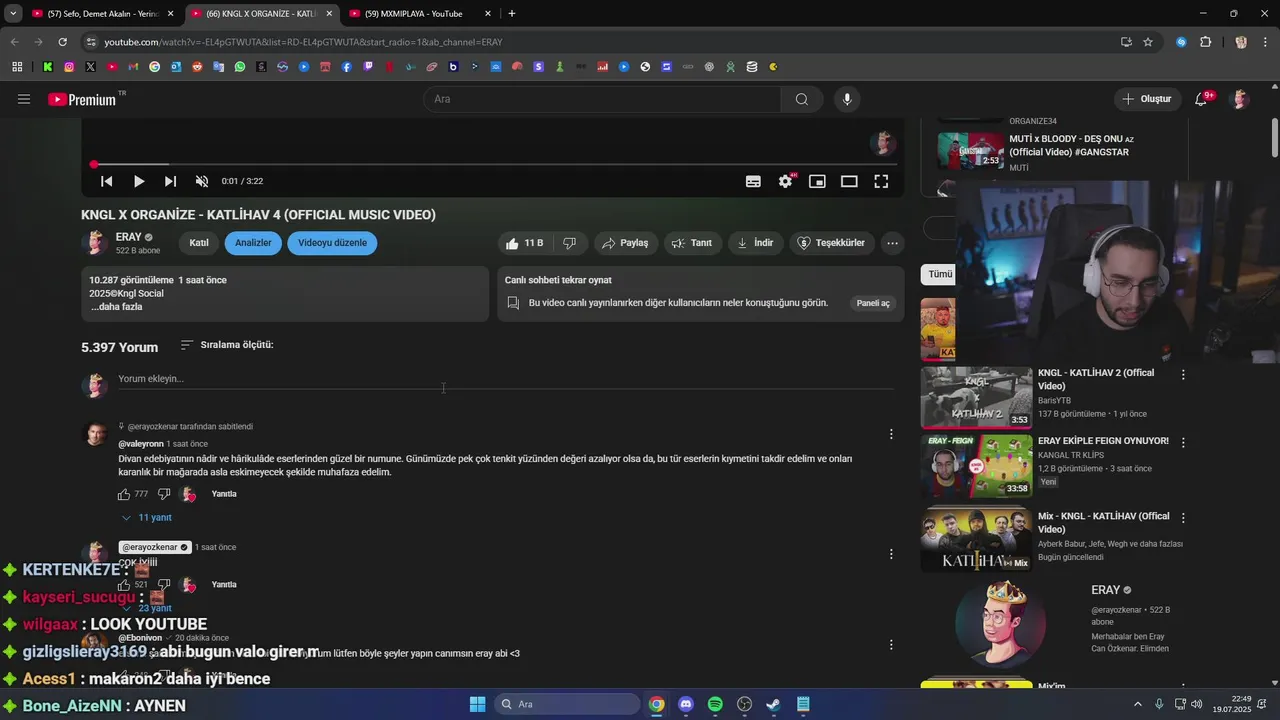1280x720 pixels.
Task: Open Mix - KNGL - KATLİHAV playlist title
Action: click(x=1103, y=523)
